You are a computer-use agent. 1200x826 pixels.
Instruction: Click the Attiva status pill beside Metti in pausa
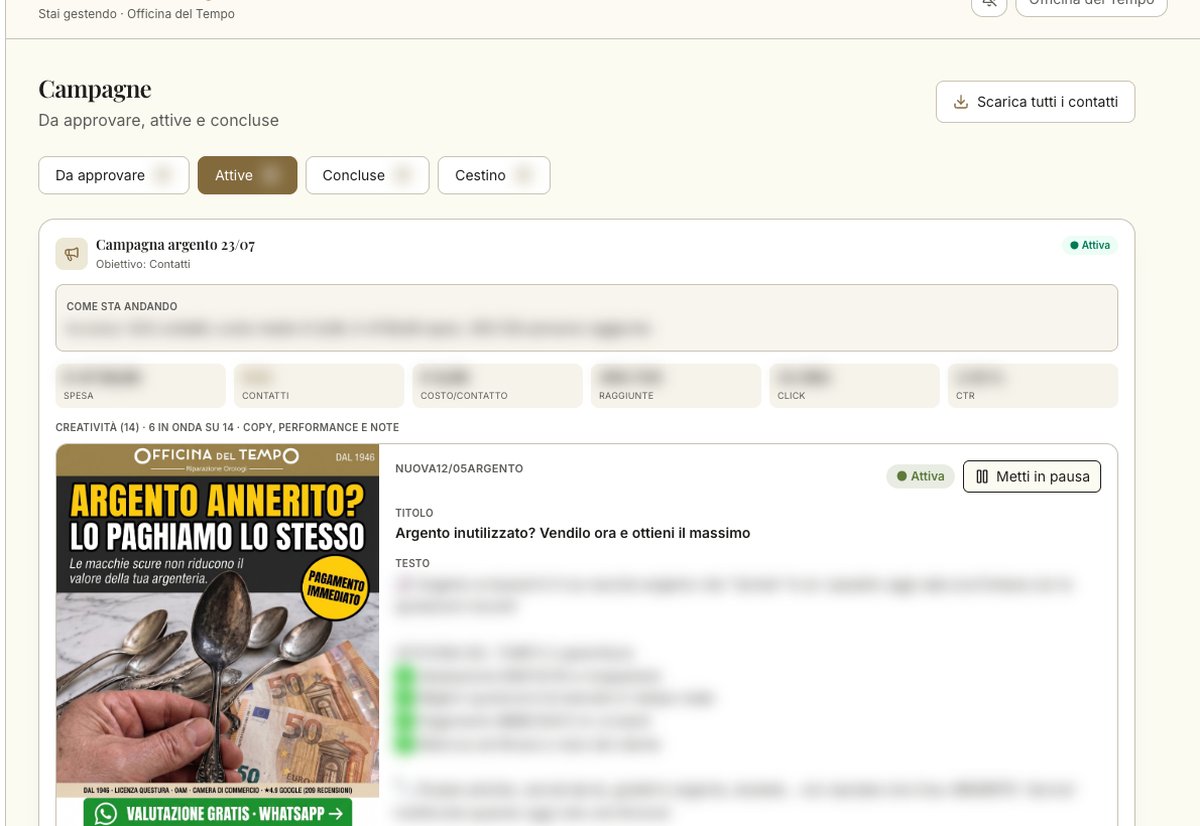coord(920,477)
